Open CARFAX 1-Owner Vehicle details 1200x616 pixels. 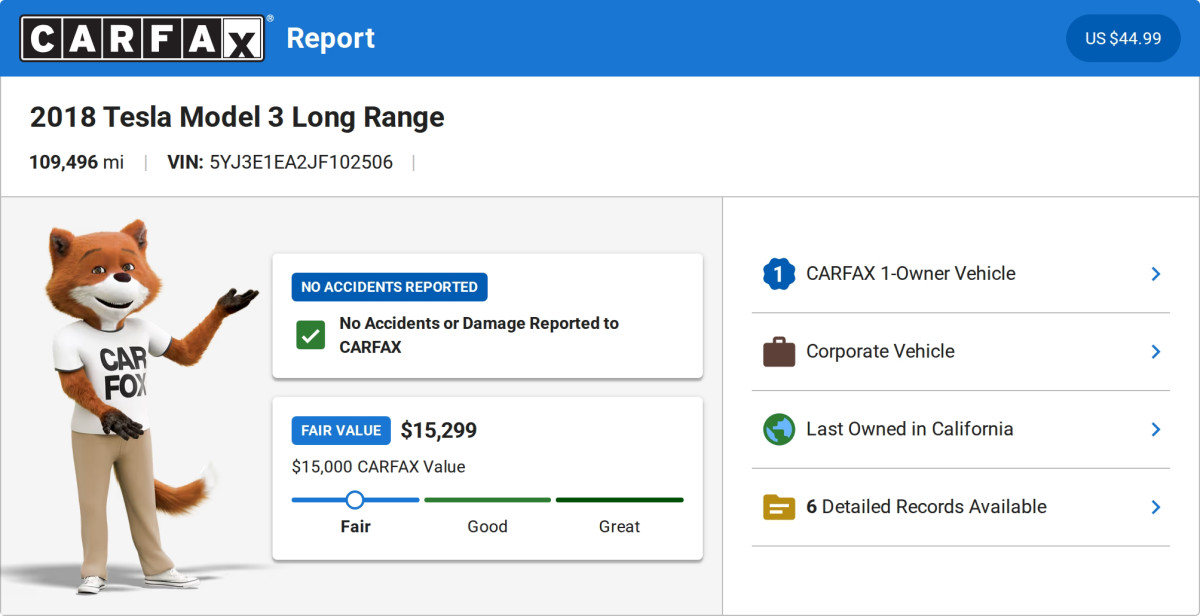coord(961,274)
